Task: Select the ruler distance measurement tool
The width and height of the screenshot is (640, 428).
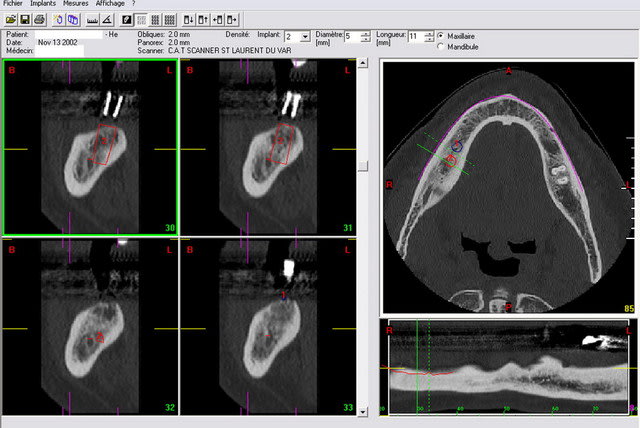Action: tap(91, 19)
